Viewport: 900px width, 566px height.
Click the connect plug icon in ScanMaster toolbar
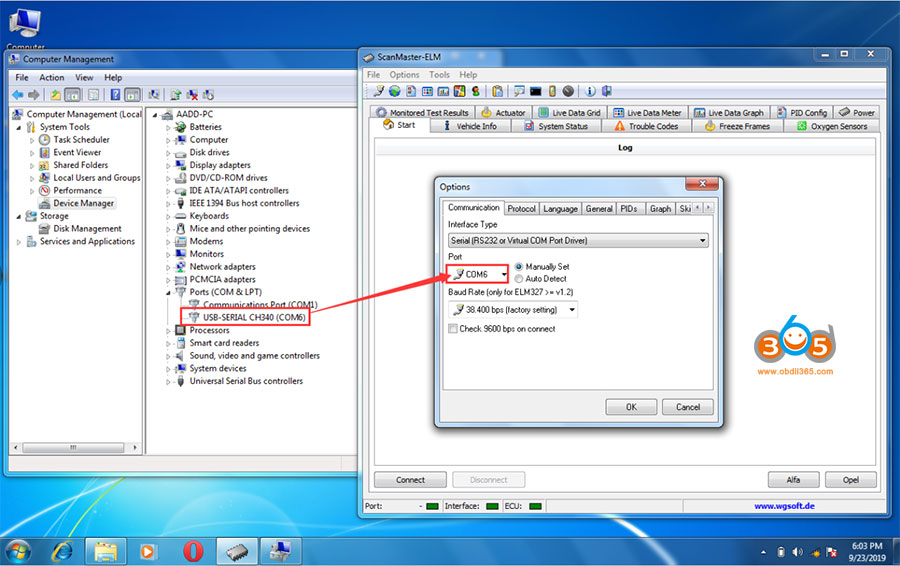[x=379, y=91]
